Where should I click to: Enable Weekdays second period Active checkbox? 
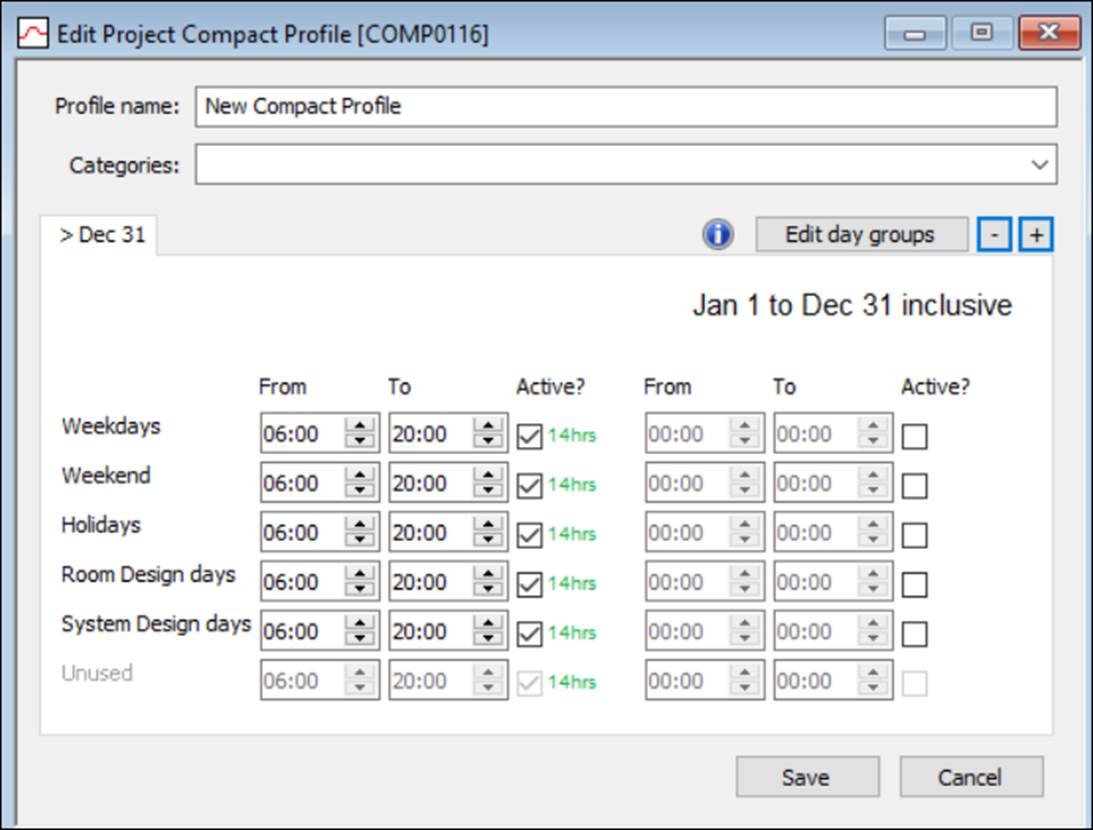(914, 437)
